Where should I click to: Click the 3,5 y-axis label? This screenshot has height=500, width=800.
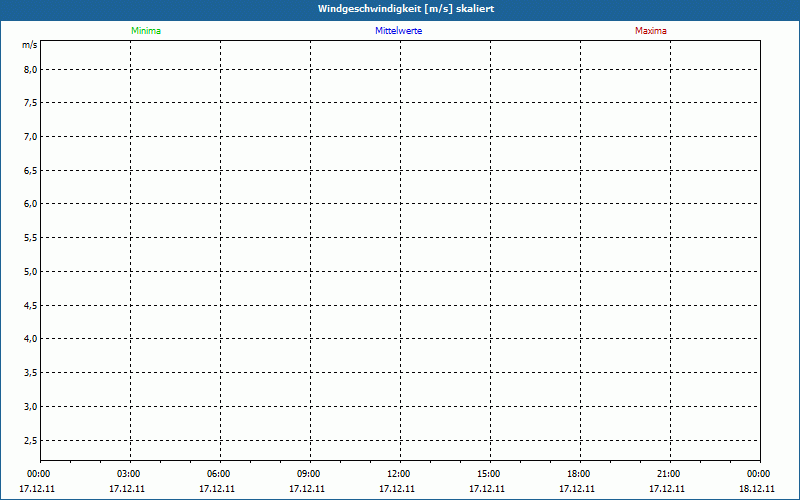pos(31,372)
